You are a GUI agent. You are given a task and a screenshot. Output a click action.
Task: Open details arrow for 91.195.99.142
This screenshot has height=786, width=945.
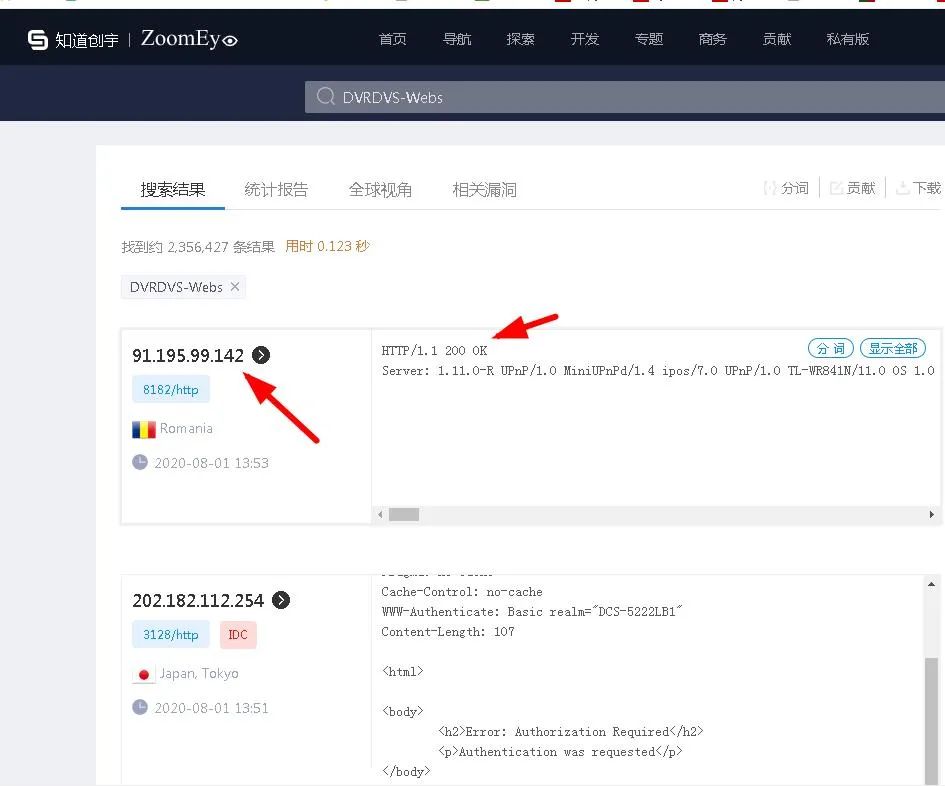pos(261,355)
